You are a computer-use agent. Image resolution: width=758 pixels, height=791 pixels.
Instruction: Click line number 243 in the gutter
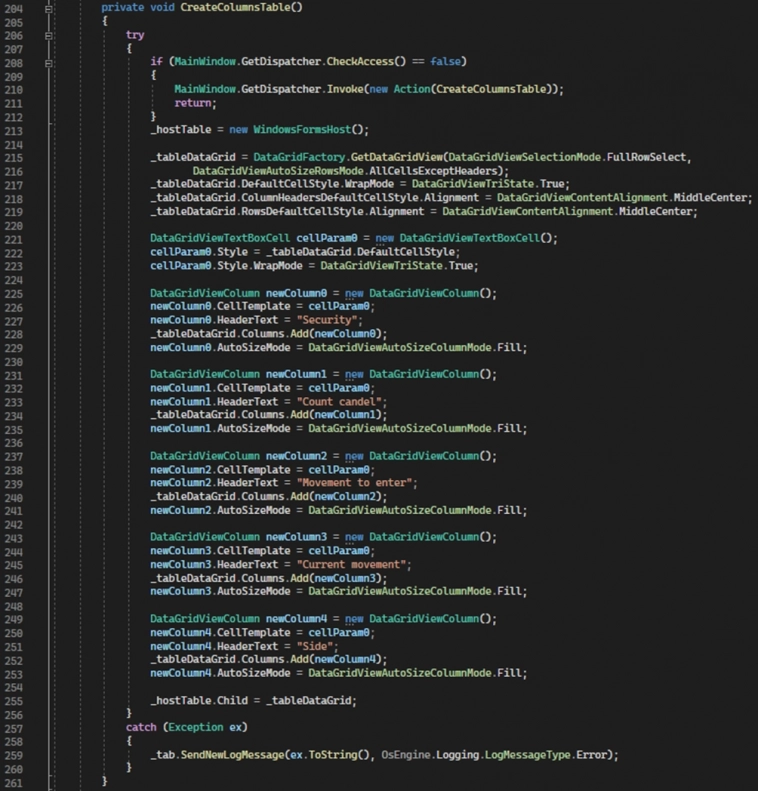(14, 539)
